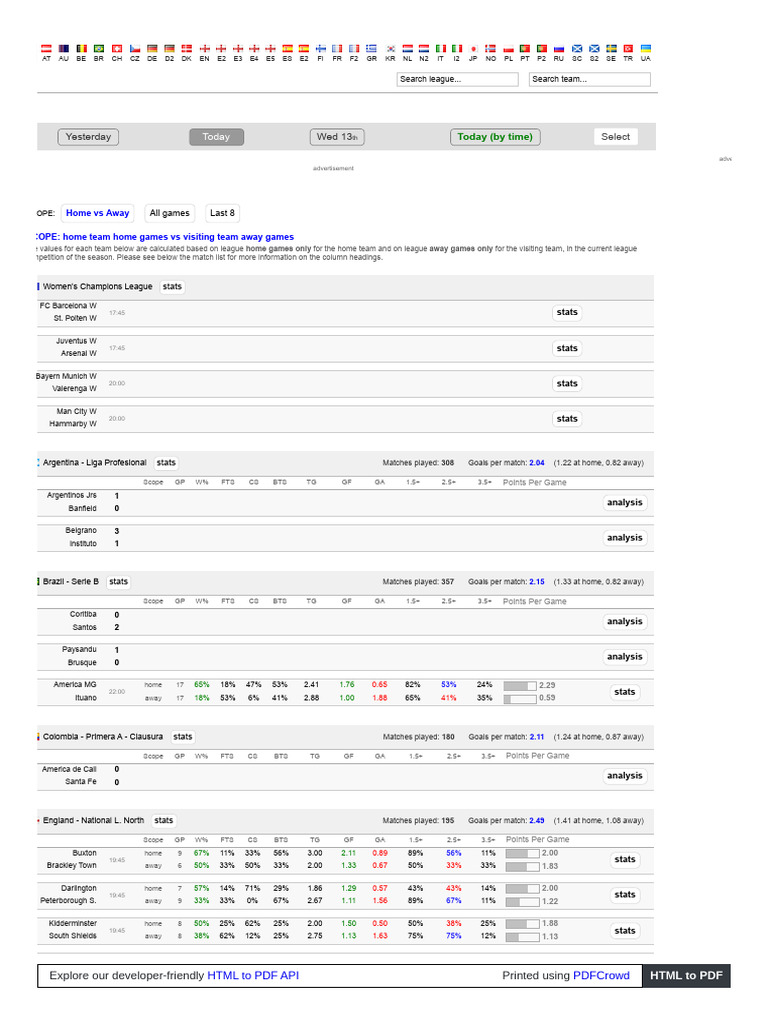Open Colombia Primera A Clausura stats
The width and height of the screenshot is (768, 1024).
click(x=183, y=737)
